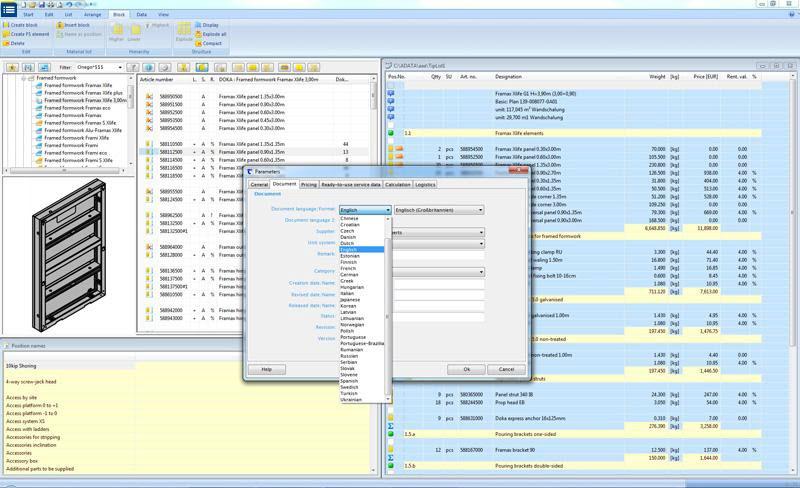Choose Portuguese-Brazilian from the language list

click(362, 344)
